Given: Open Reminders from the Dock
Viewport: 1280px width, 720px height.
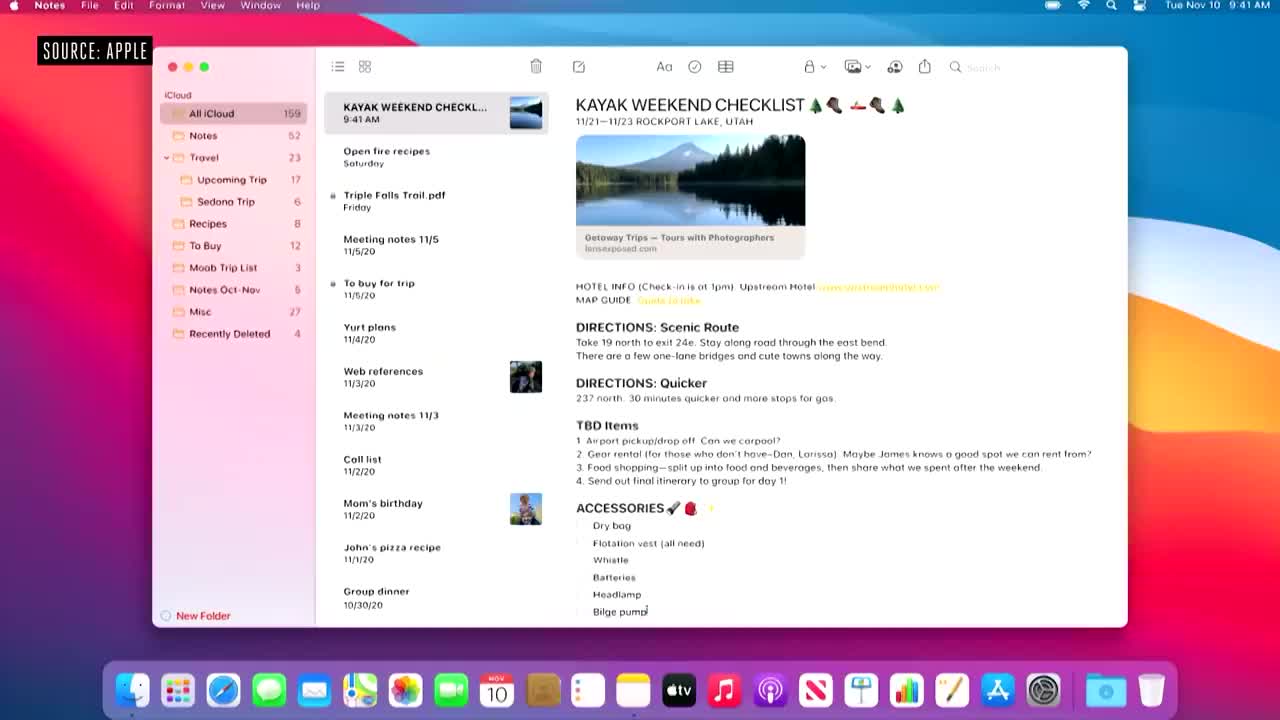Looking at the screenshot, I should (x=588, y=690).
